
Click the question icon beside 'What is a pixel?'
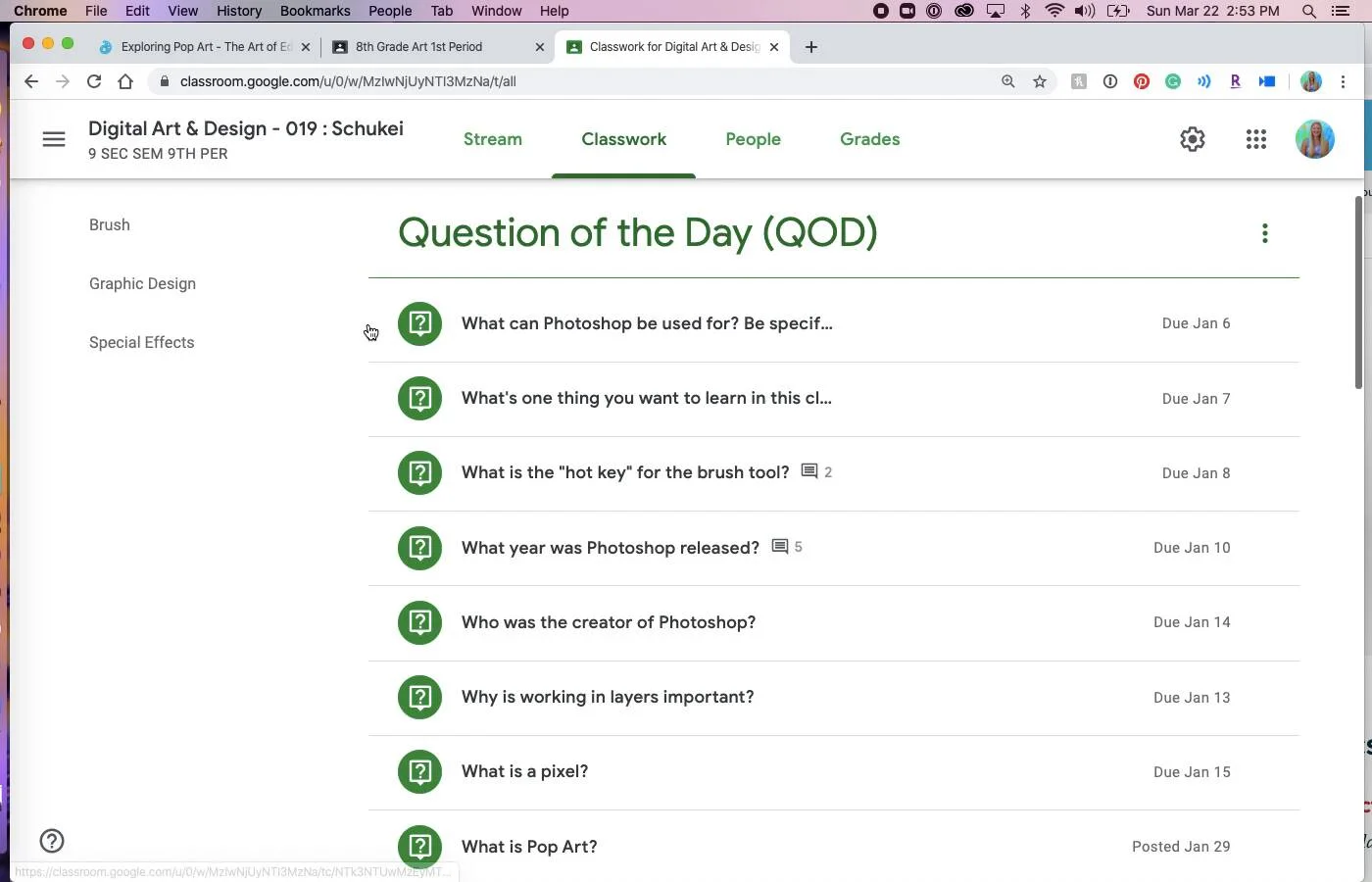(419, 771)
